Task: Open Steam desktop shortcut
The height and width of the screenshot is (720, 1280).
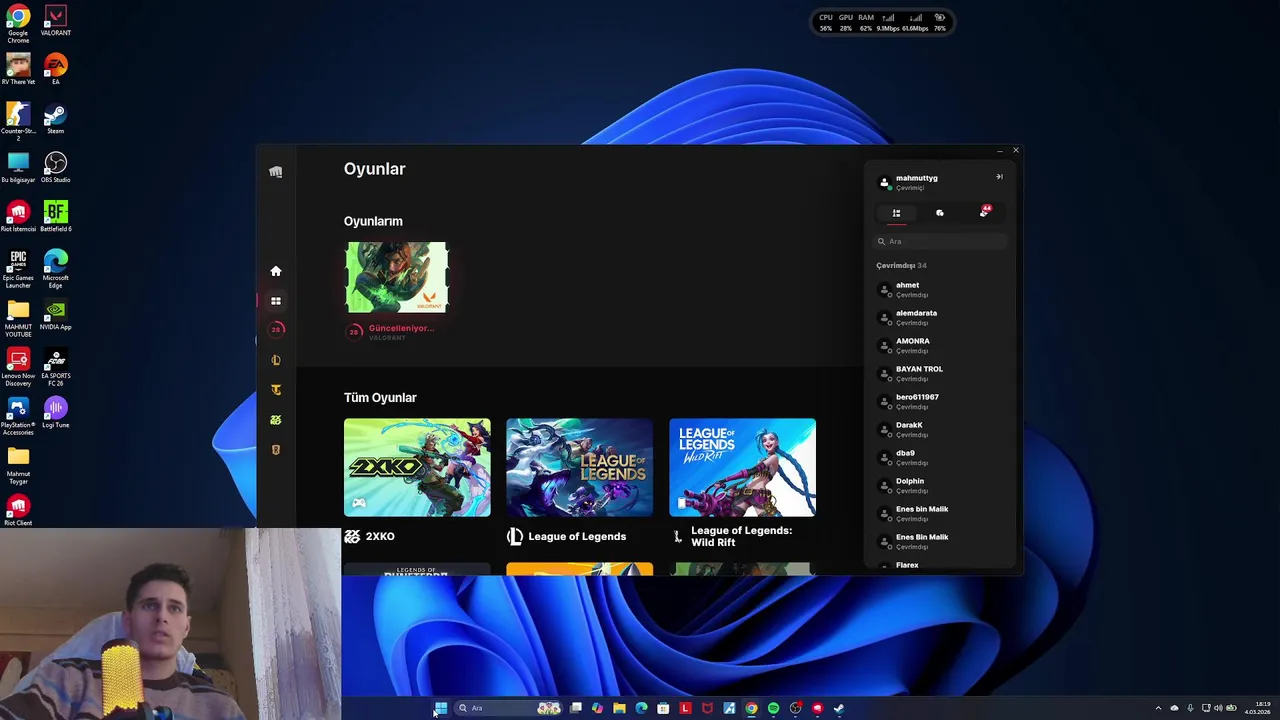Action: [x=55, y=119]
